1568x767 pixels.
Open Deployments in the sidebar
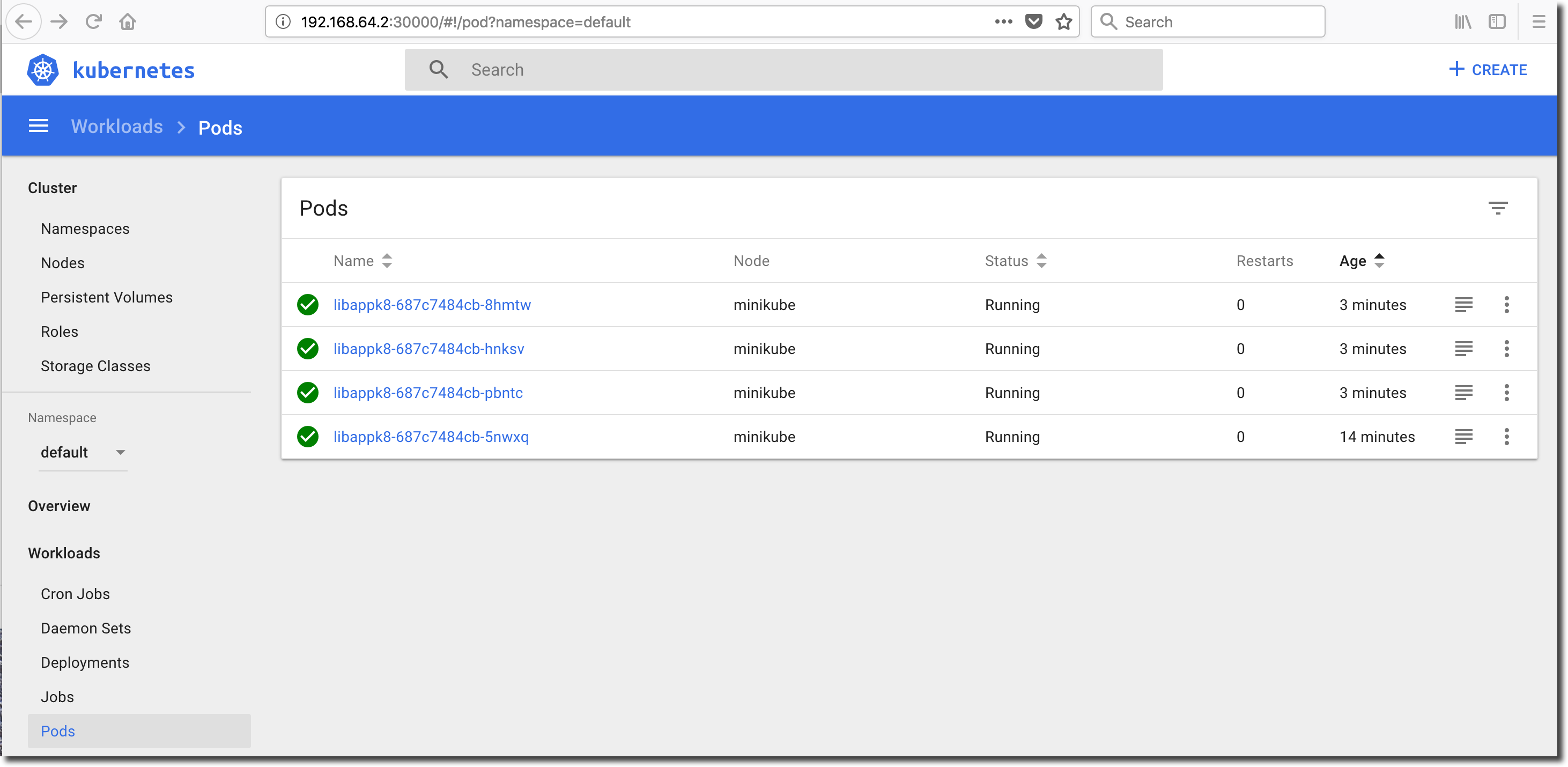[85, 662]
